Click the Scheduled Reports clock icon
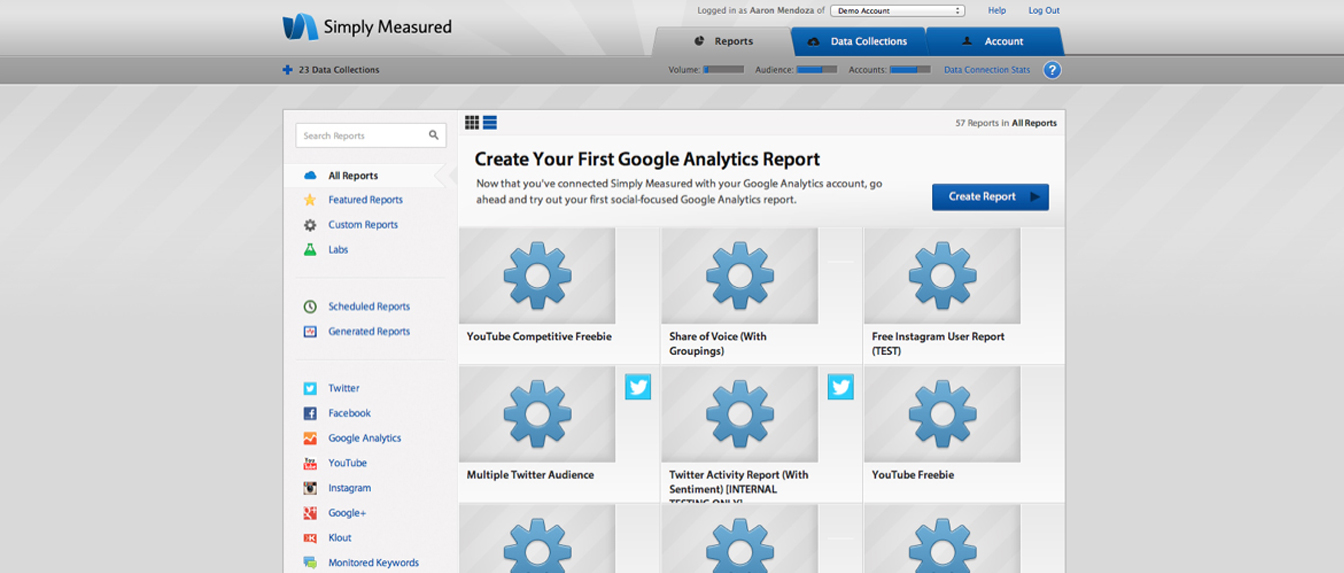1344x573 pixels. click(x=310, y=307)
